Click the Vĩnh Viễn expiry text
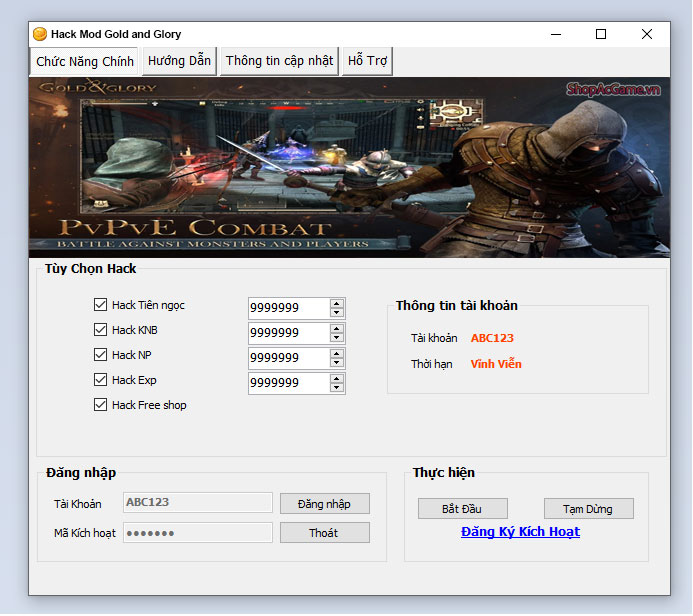This screenshot has height=616, width=693. 496,364
